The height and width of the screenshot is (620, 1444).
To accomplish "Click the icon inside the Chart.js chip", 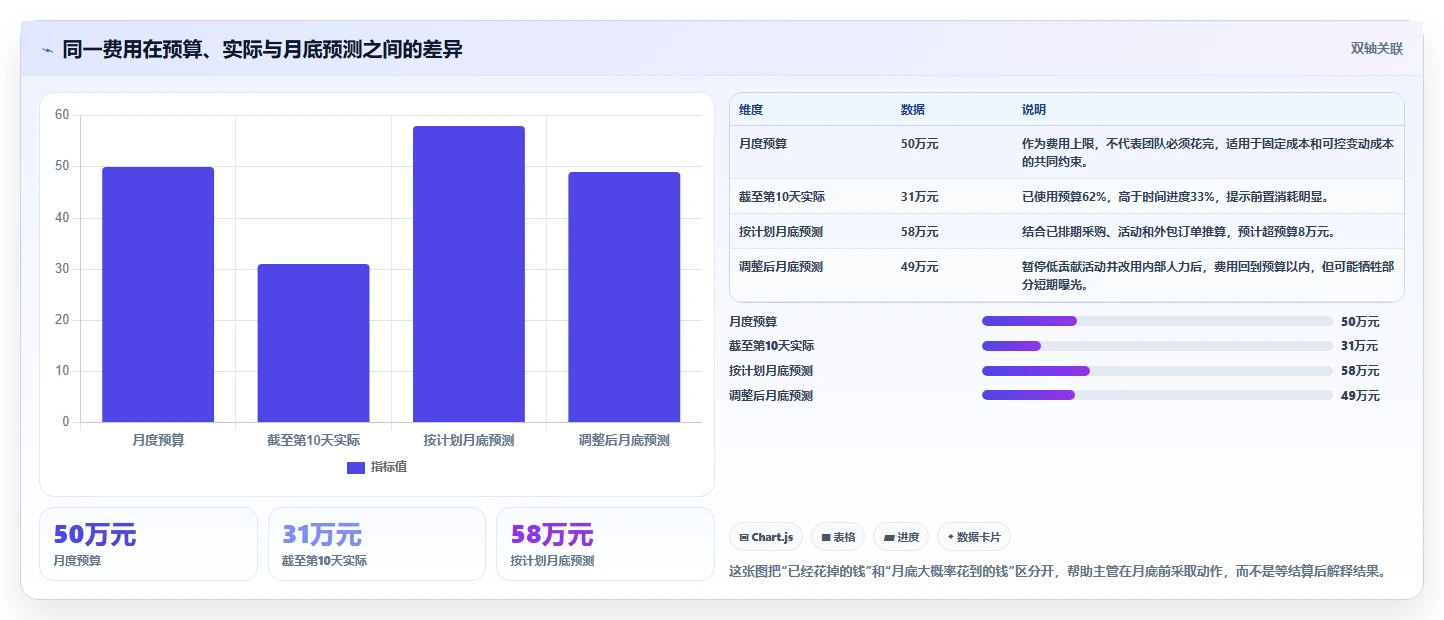I will click(744, 537).
